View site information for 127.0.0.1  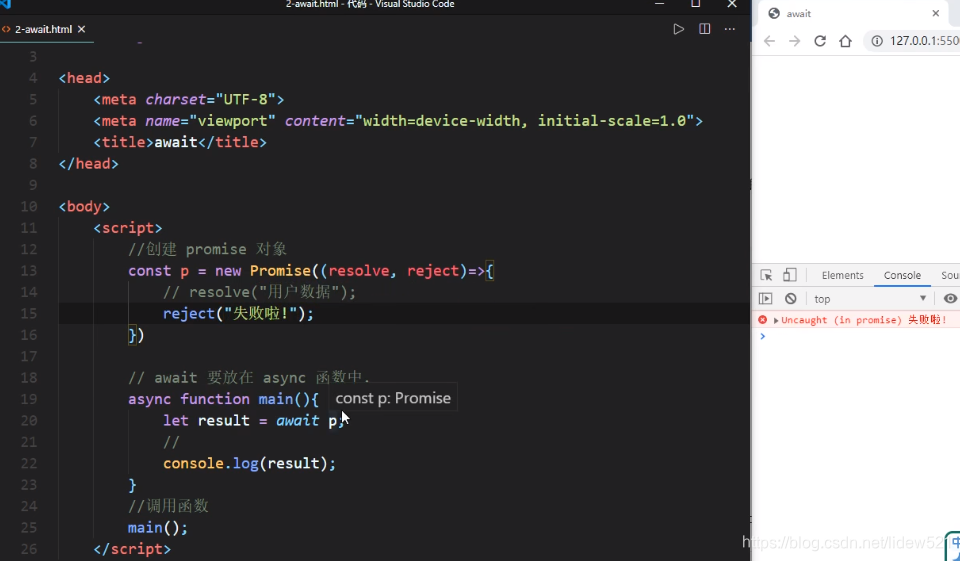(877, 41)
